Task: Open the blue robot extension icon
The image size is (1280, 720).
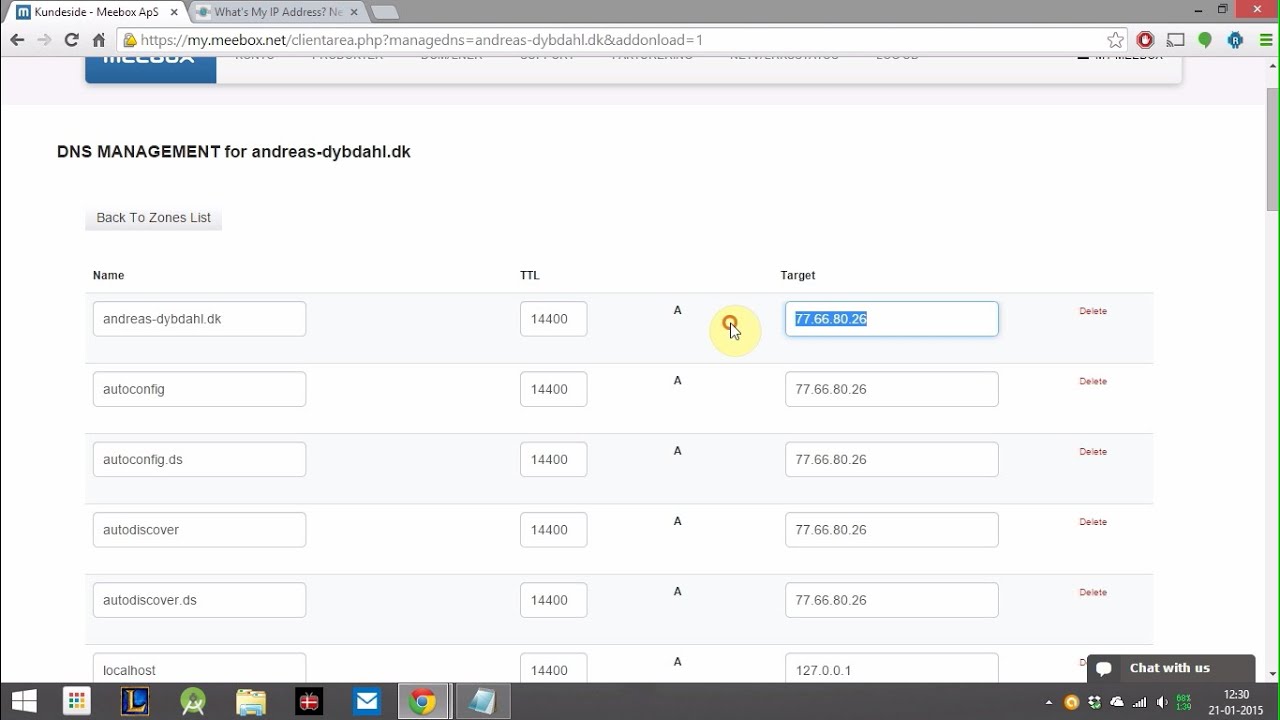Action: pos(1235,40)
